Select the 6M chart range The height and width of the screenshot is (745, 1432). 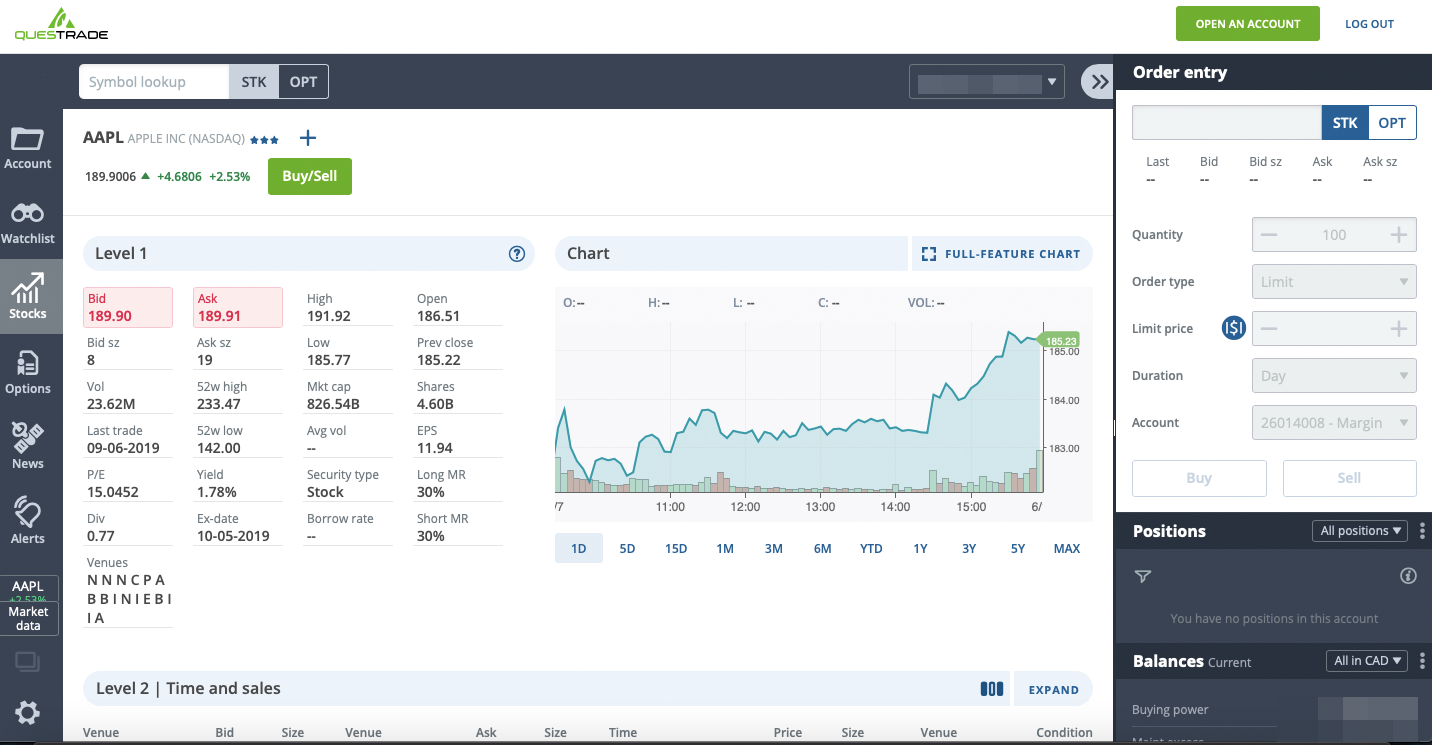(x=822, y=548)
